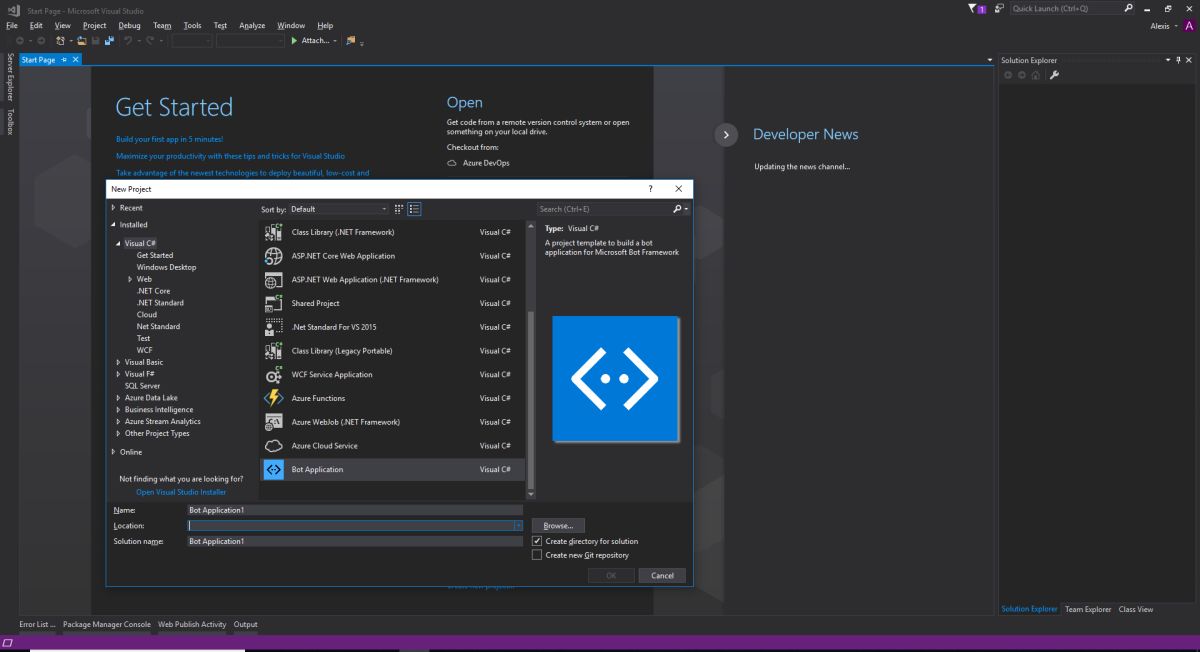Image resolution: width=1200 pixels, height=652 pixels.
Task: Click the Azure DevOps cloud icon
Action: point(452,163)
